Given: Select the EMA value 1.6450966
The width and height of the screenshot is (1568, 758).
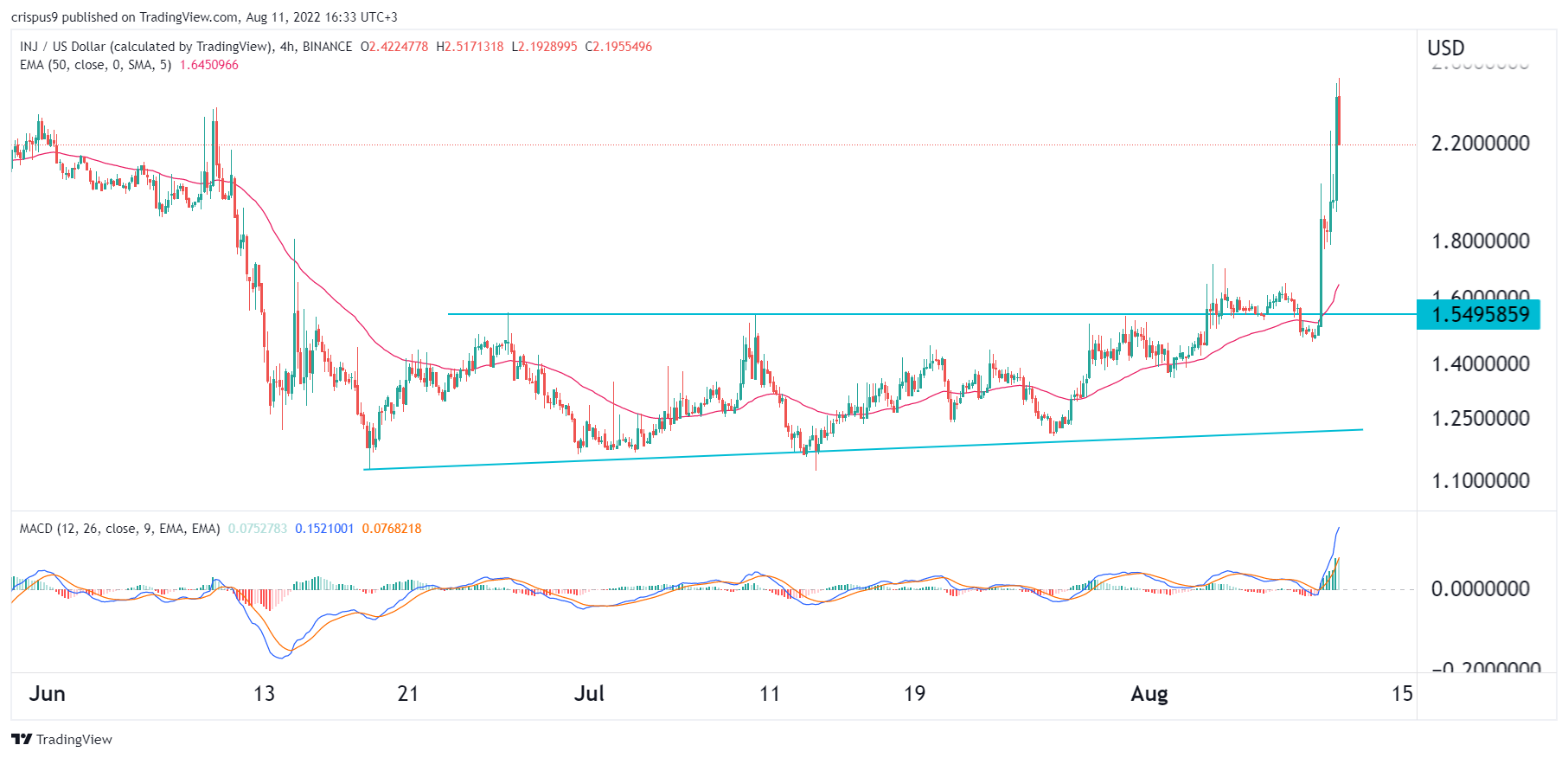Looking at the screenshot, I should coord(209,65).
